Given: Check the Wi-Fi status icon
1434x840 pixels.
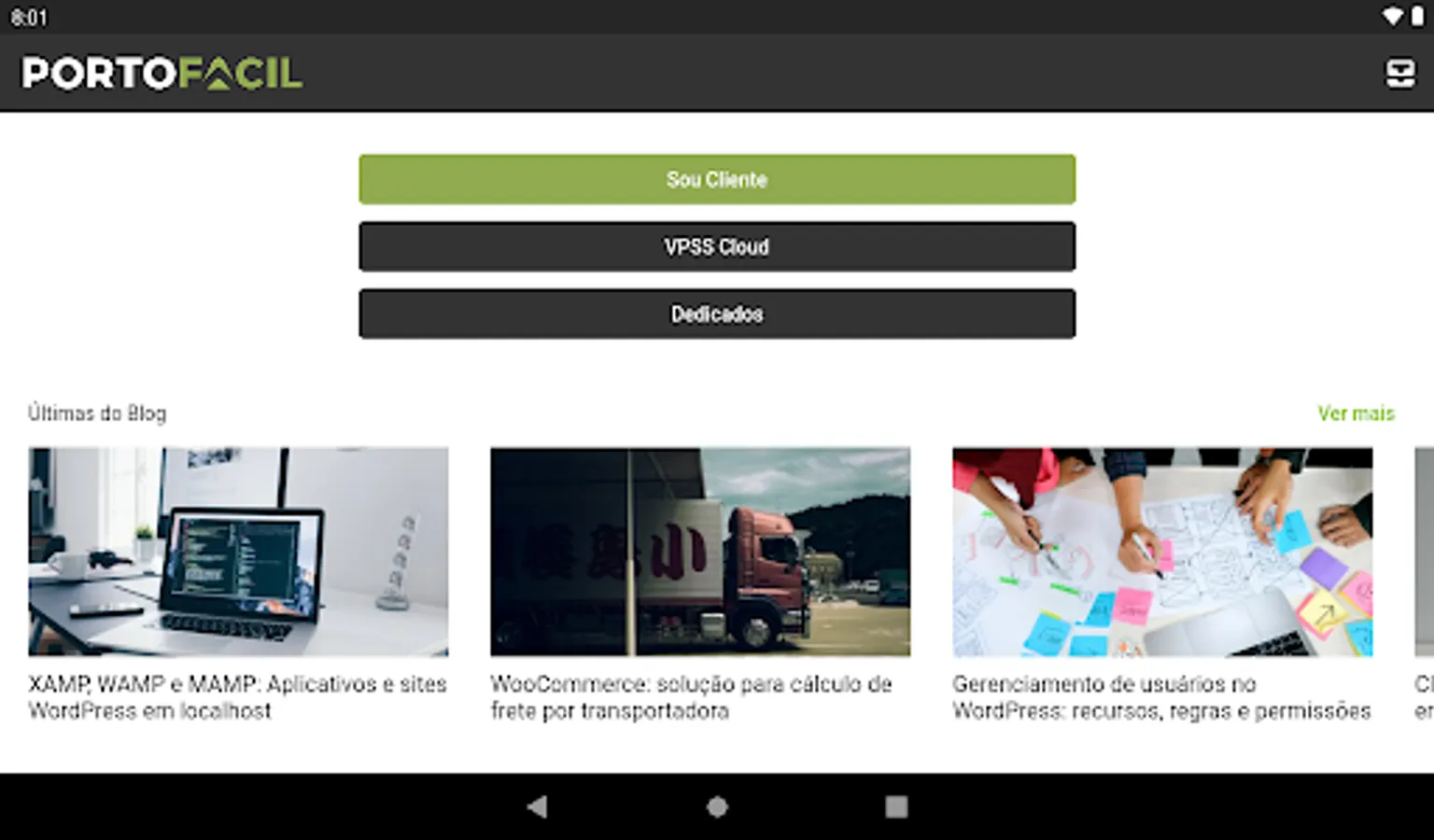Looking at the screenshot, I should (x=1392, y=17).
